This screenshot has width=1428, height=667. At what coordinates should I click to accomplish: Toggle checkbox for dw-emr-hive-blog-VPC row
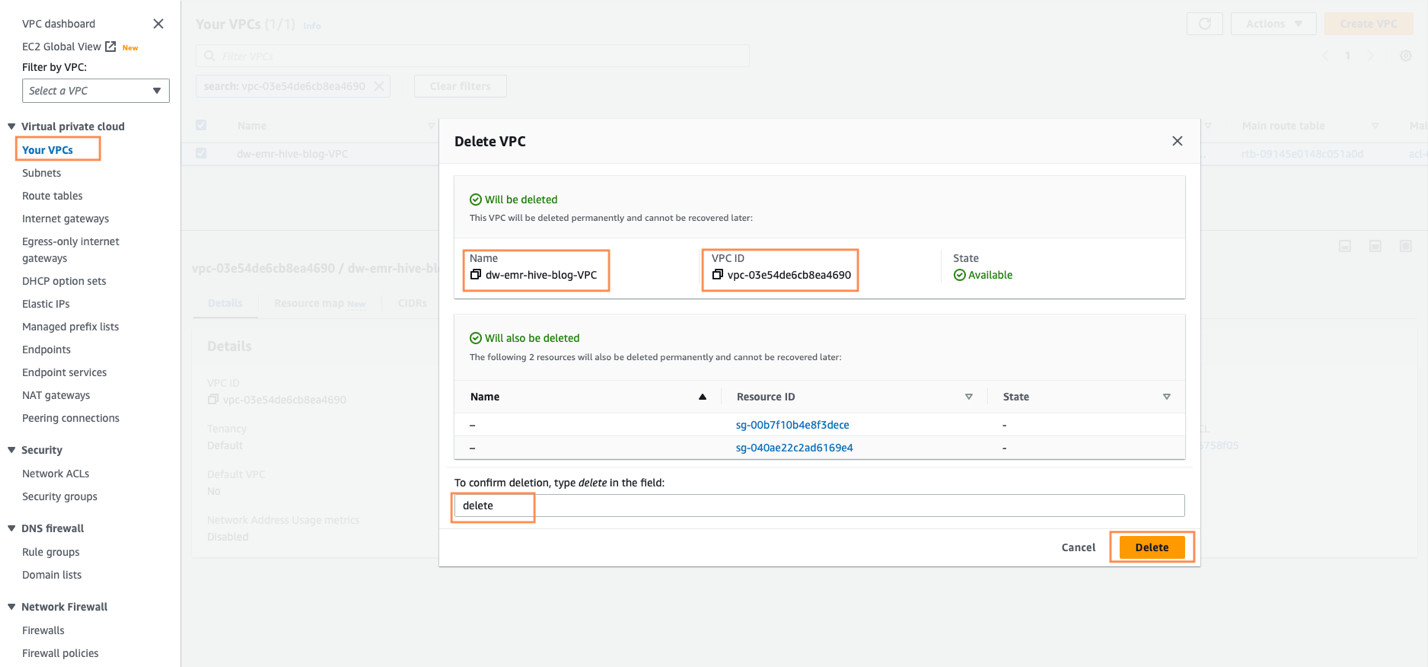click(x=202, y=154)
